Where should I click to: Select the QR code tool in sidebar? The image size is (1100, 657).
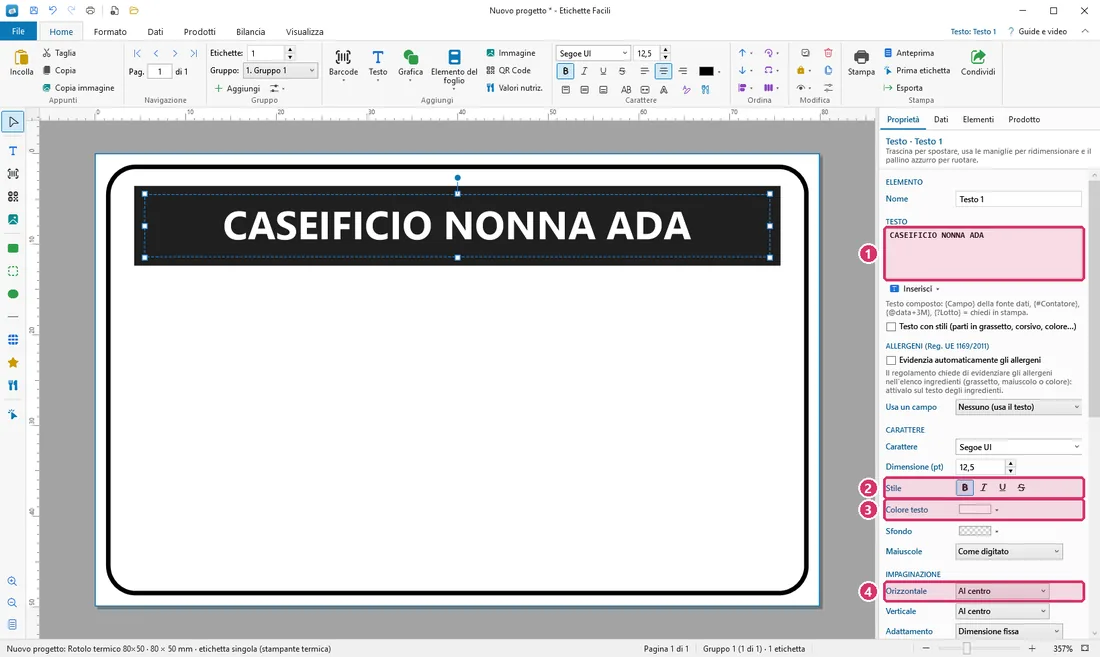click(x=13, y=197)
